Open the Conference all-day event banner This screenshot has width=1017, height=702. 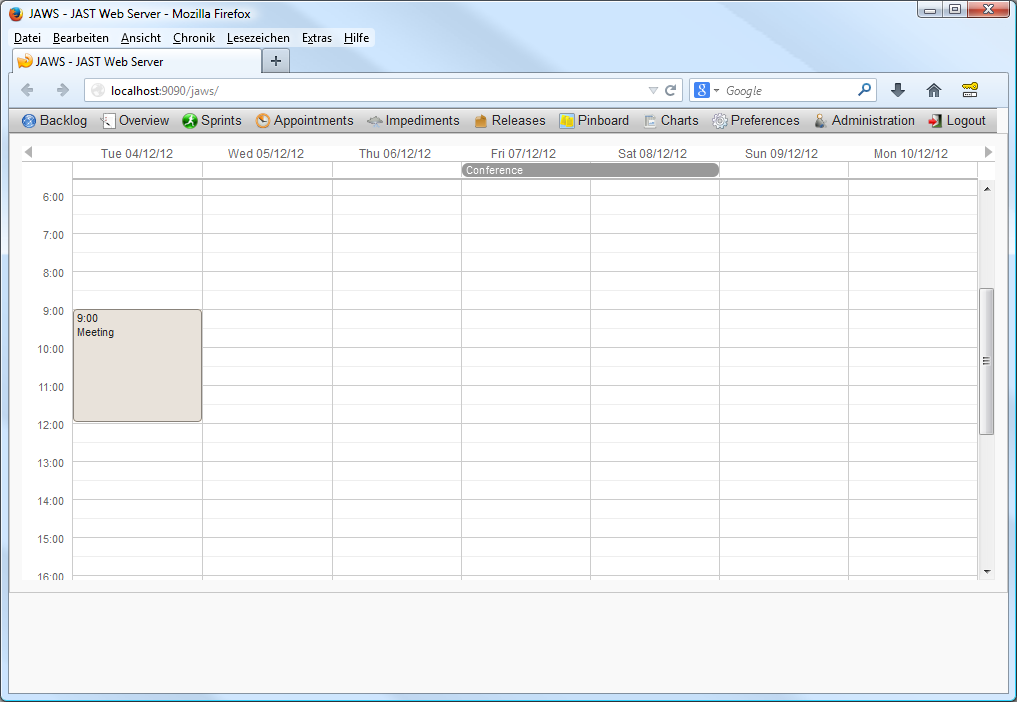589,170
